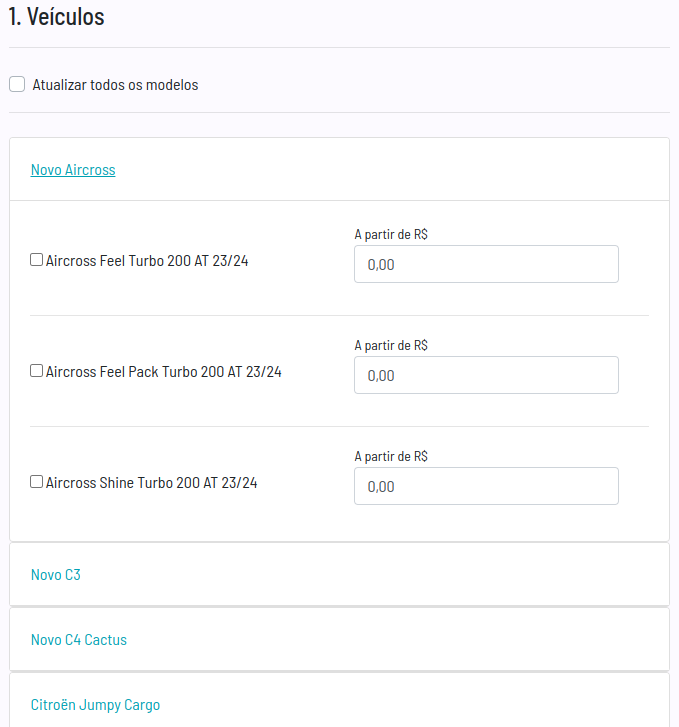Image resolution: width=679 pixels, height=727 pixels.
Task: Click the '1. Veículos' heading
Action: point(57,16)
